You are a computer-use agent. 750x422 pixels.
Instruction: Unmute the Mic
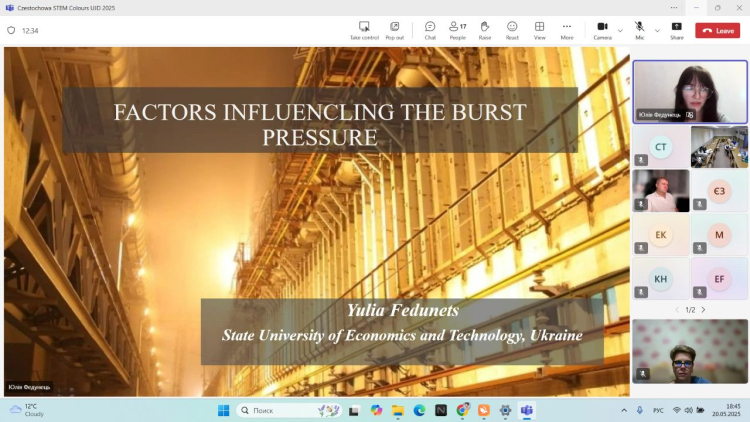639,27
